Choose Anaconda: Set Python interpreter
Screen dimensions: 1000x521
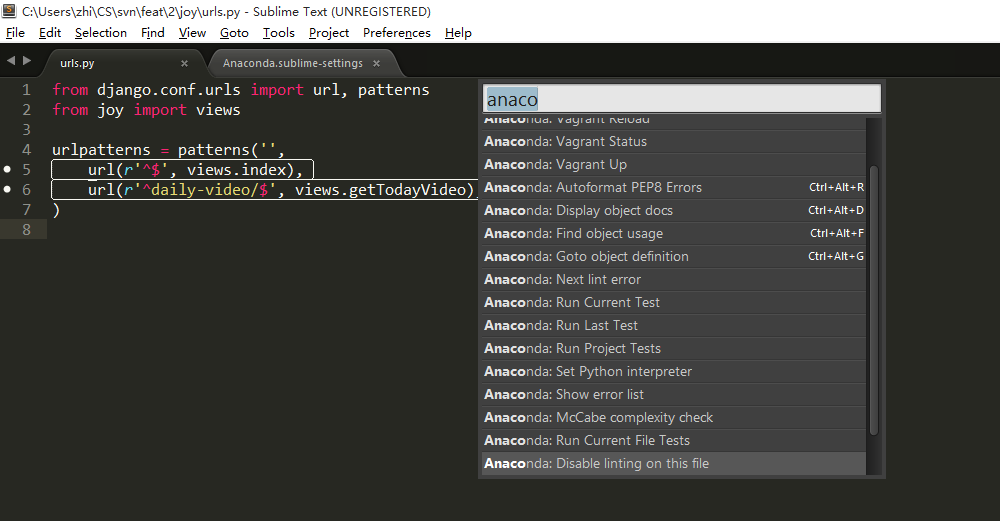point(674,371)
